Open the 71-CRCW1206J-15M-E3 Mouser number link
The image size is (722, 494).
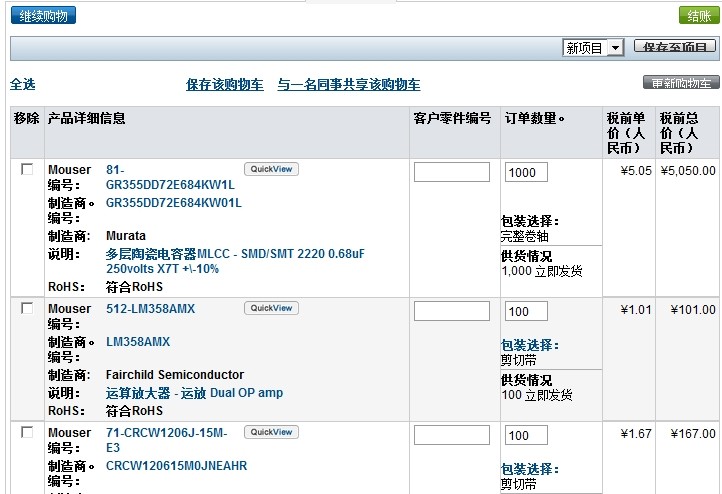167,440
